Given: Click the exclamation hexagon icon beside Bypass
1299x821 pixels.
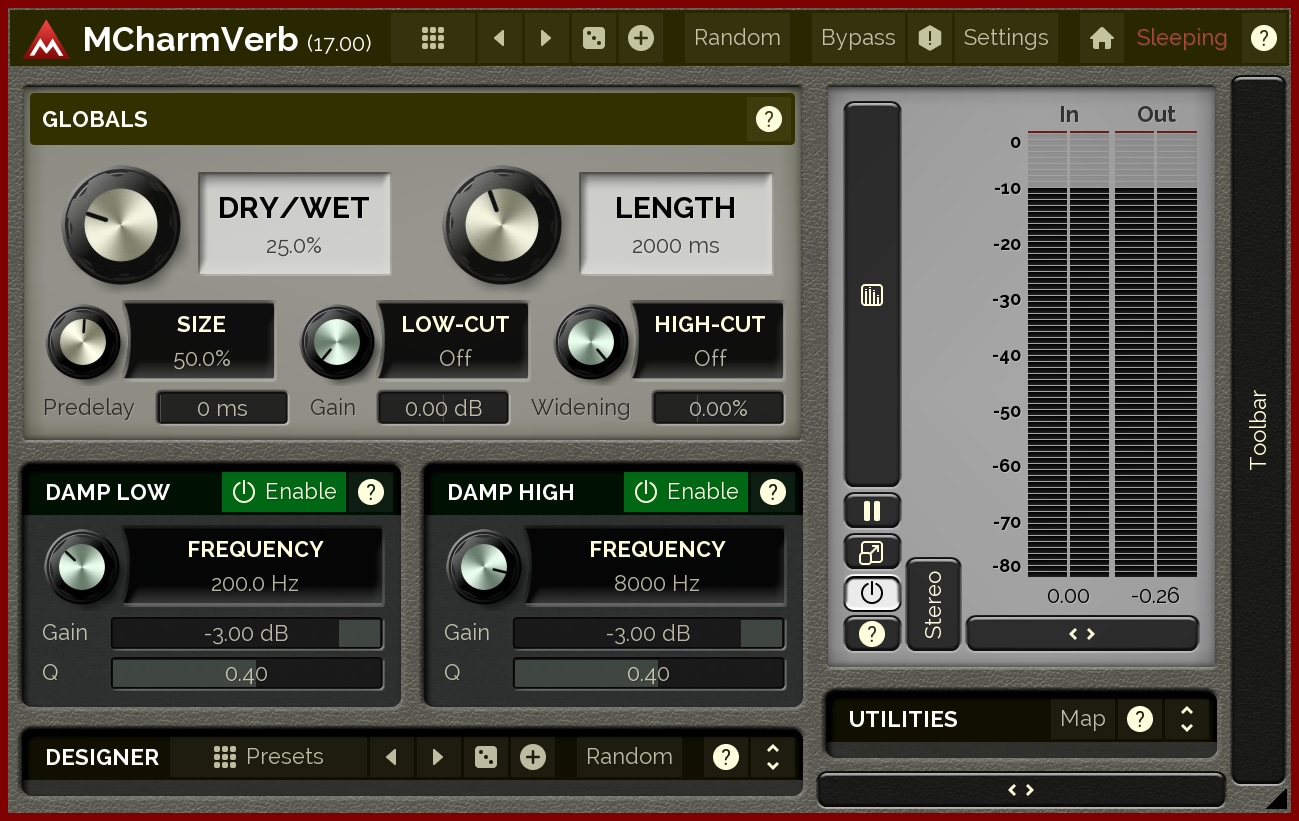Looking at the screenshot, I should tap(930, 38).
